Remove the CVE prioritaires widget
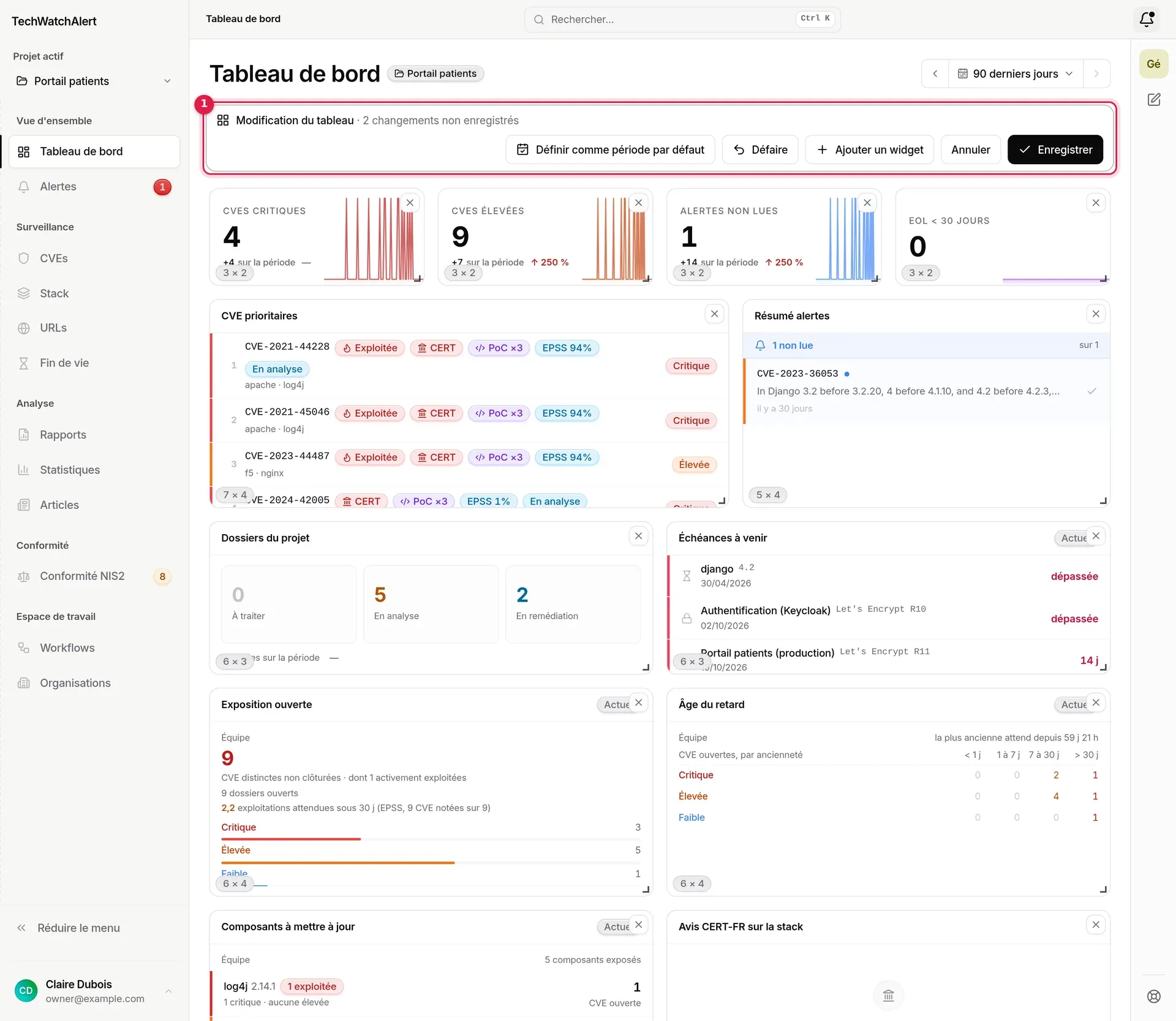Screen dimensions: 1176x1021 point(714,314)
